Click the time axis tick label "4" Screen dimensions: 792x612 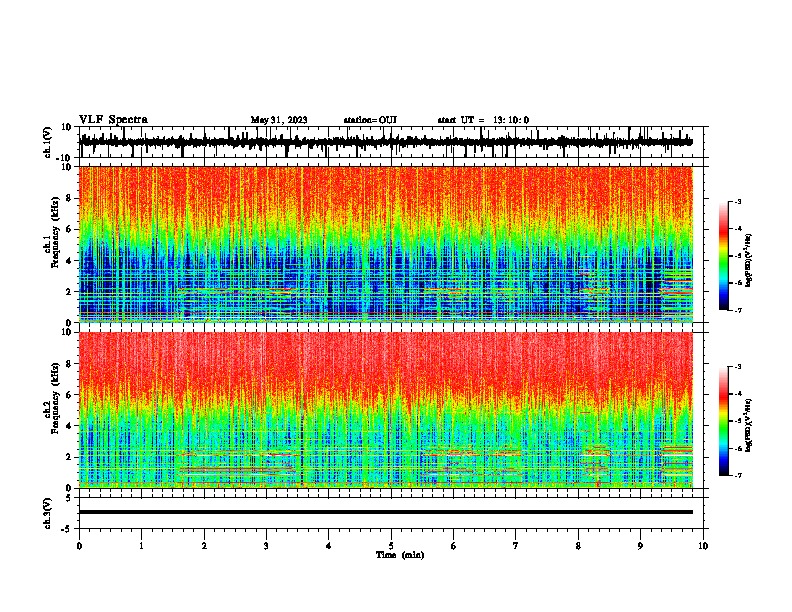click(329, 545)
